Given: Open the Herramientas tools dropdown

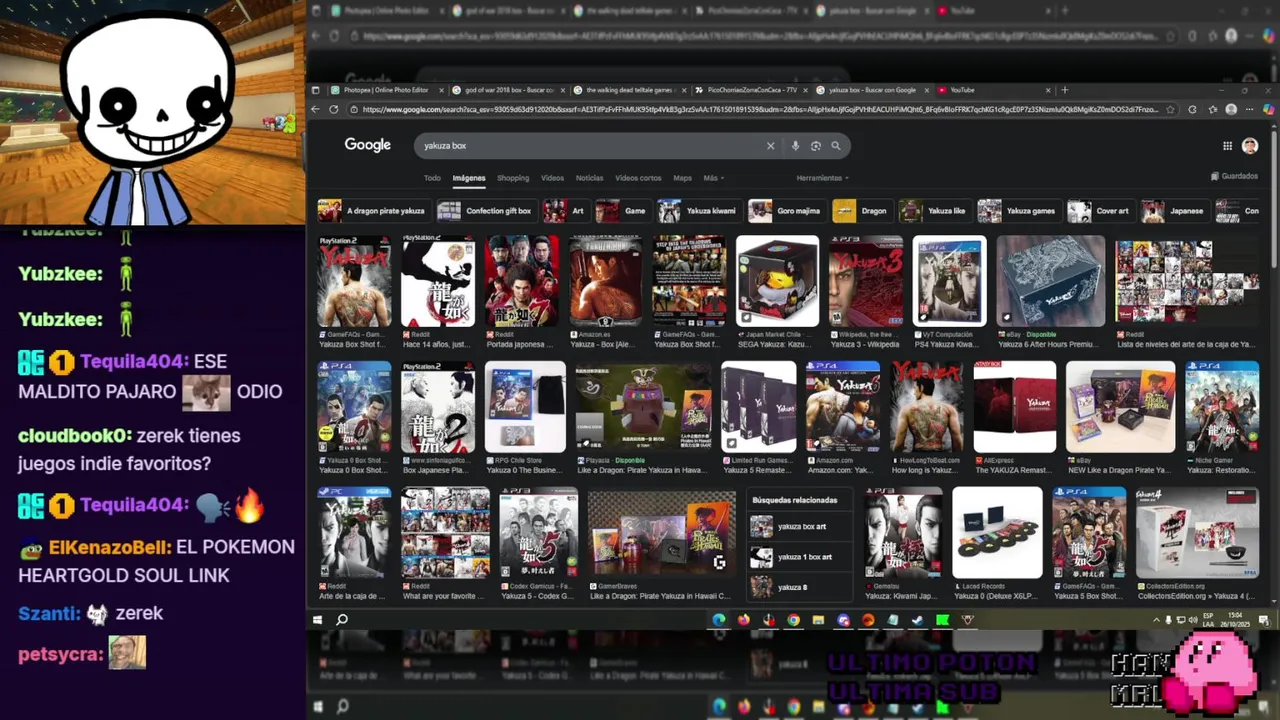Looking at the screenshot, I should coord(822,178).
